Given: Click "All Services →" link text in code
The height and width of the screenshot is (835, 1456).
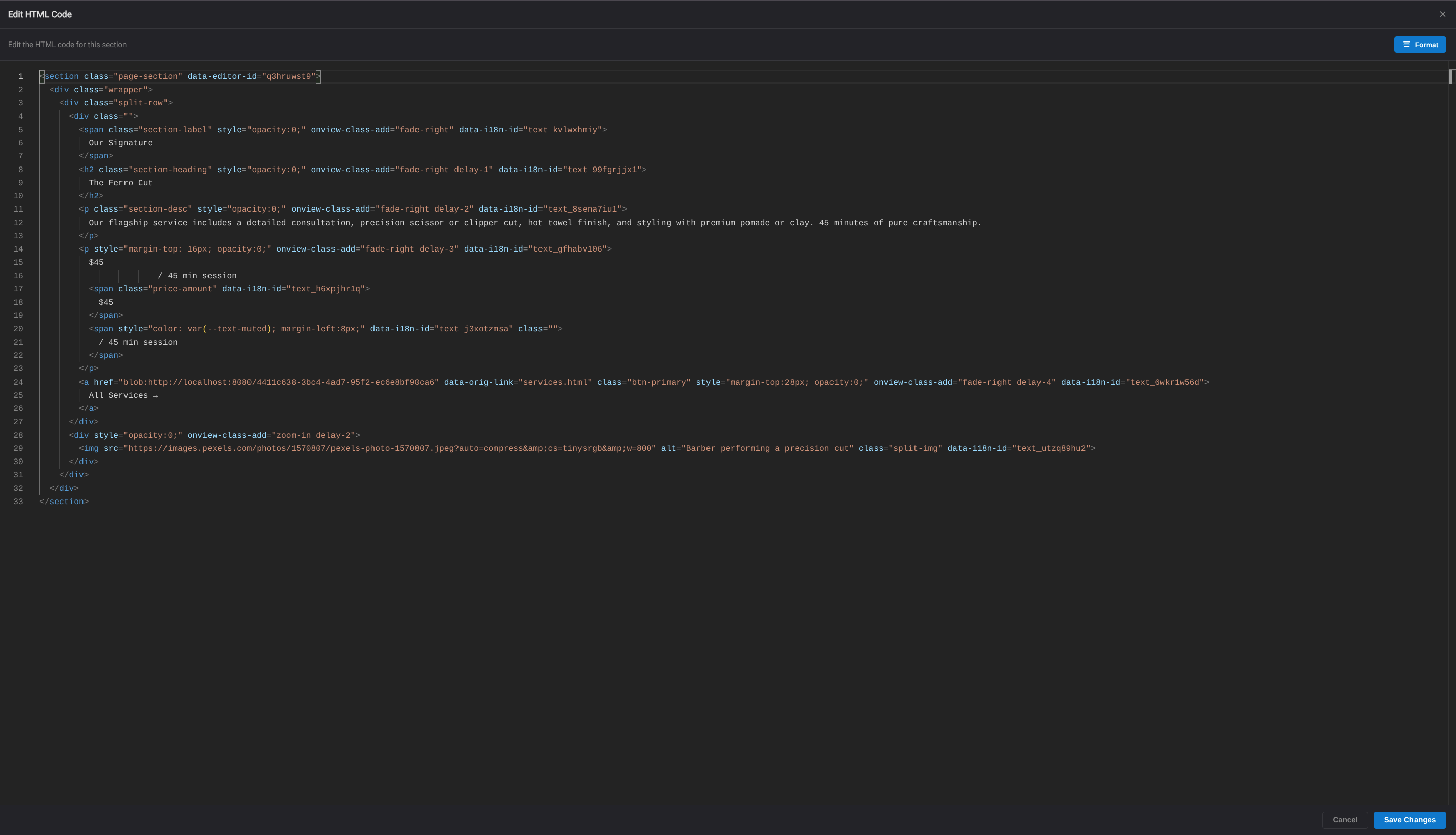Looking at the screenshot, I should [x=123, y=396].
